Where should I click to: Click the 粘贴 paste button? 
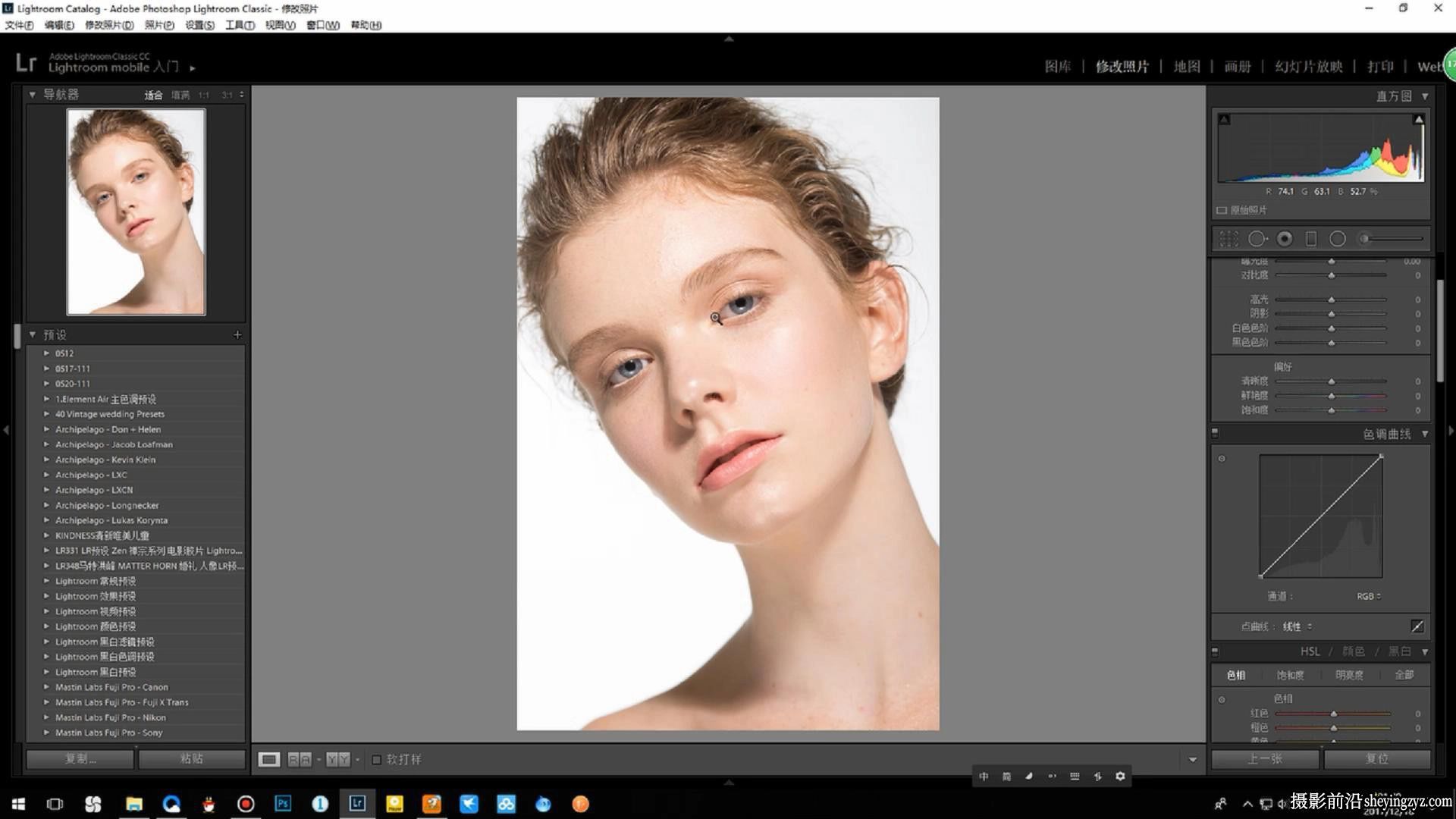click(x=192, y=758)
